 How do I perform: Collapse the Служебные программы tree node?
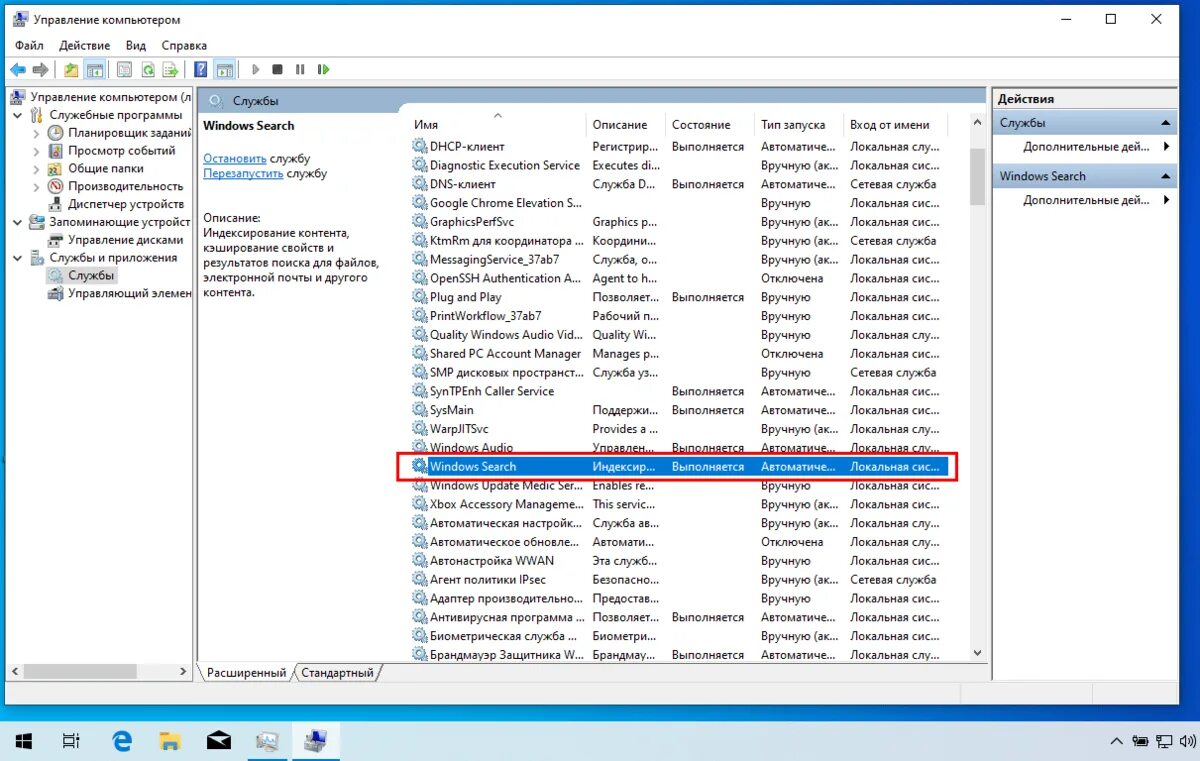click(x=19, y=115)
